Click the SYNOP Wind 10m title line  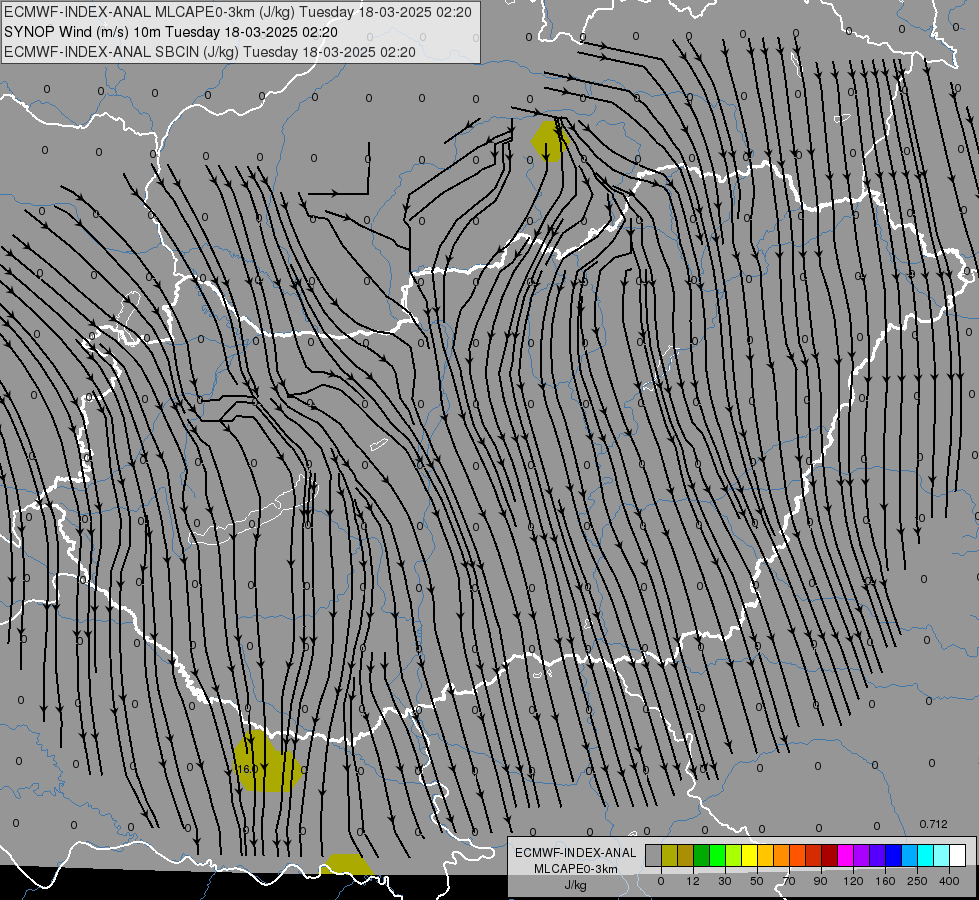(x=170, y=32)
